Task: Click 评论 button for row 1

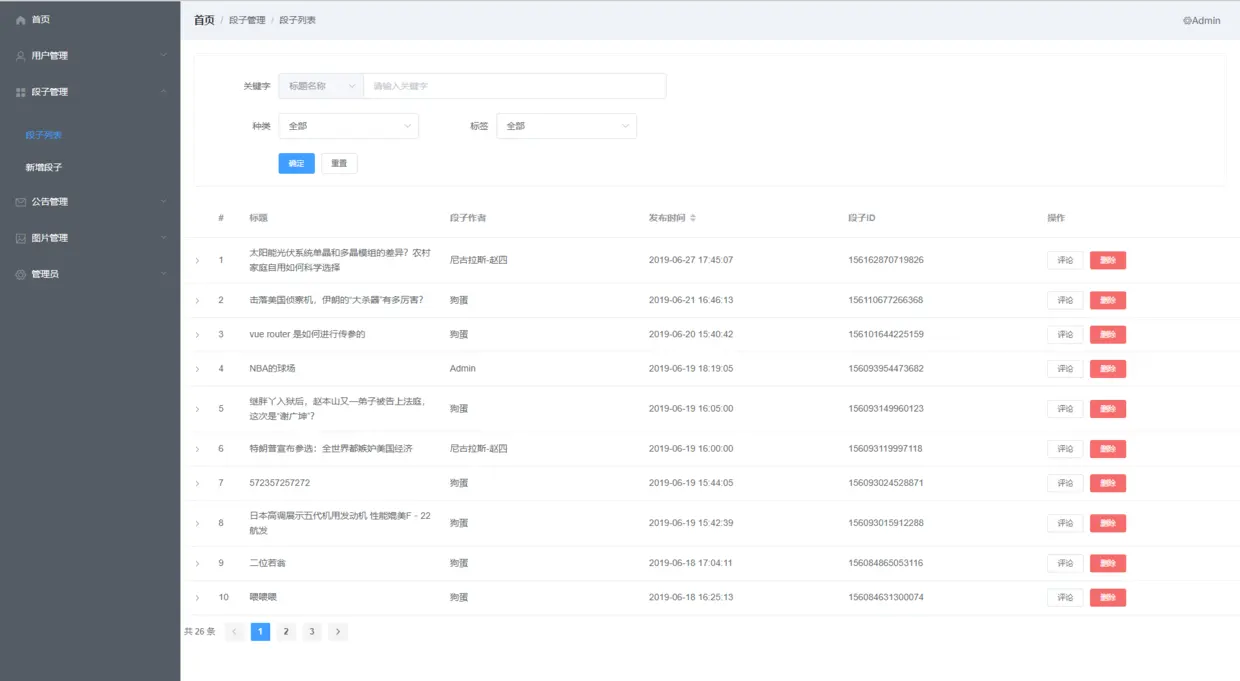Action: [x=1065, y=260]
